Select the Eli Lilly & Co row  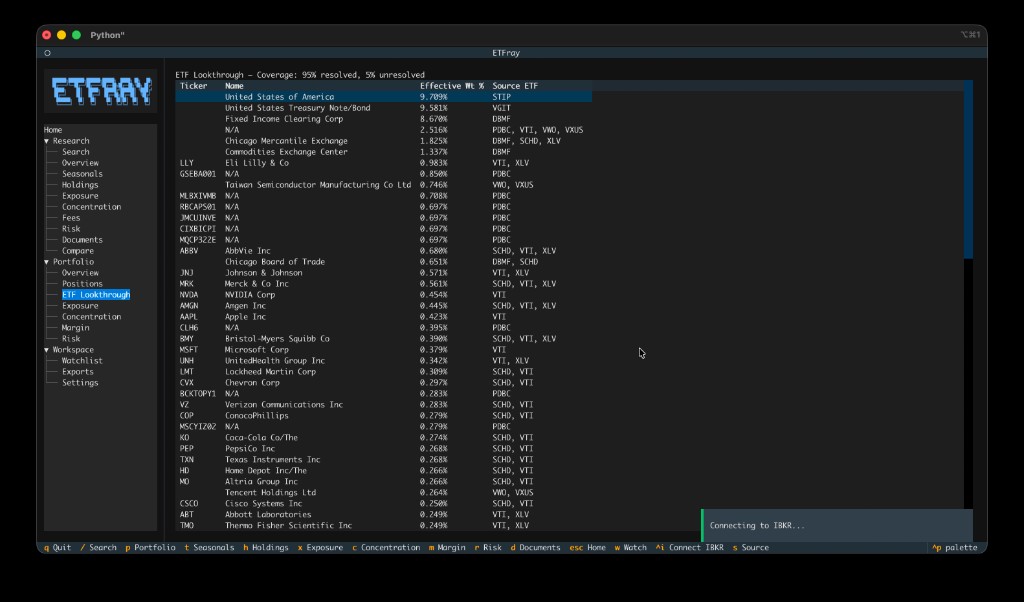point(383,163)
